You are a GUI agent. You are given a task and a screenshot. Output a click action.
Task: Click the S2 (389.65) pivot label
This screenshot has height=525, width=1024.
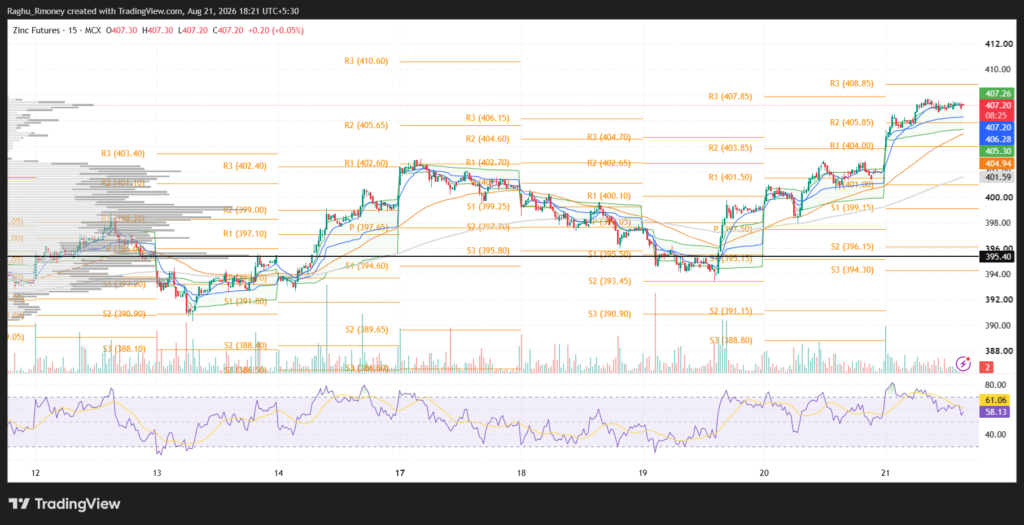tap(366, 330)
